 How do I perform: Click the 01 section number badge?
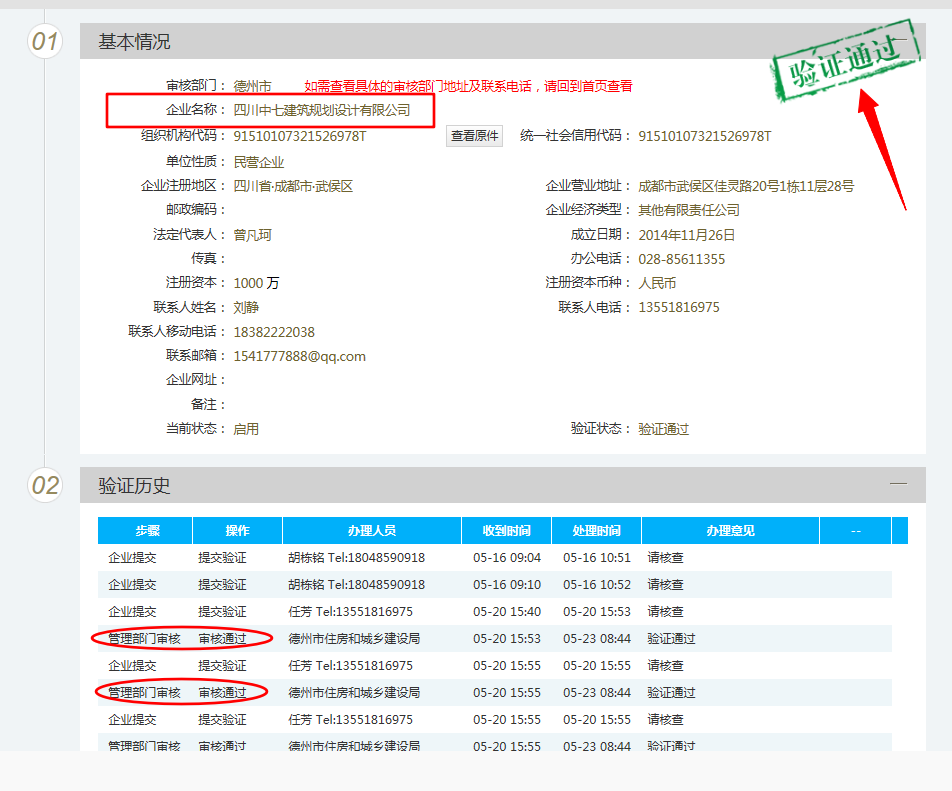45,42
